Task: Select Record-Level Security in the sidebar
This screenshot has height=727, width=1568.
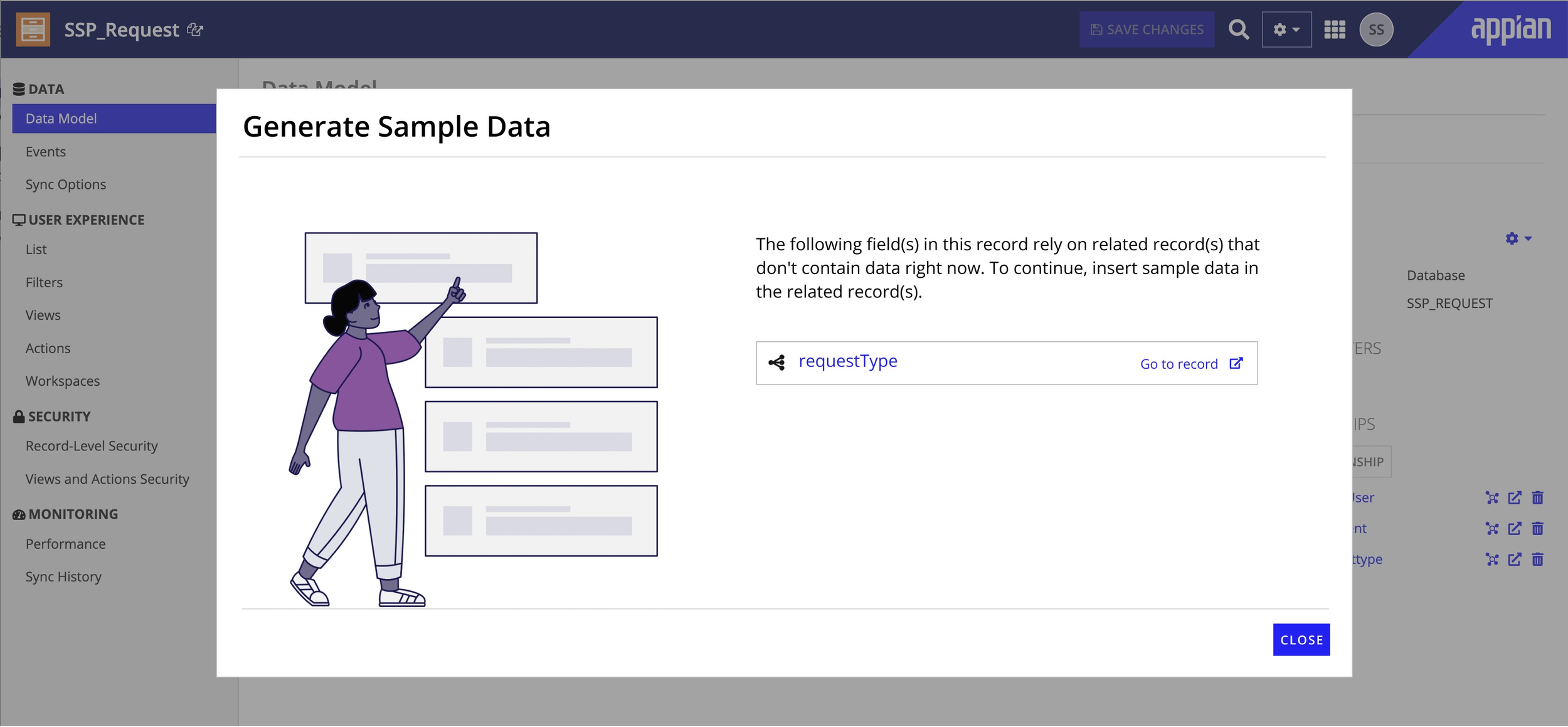Action: 92,445
